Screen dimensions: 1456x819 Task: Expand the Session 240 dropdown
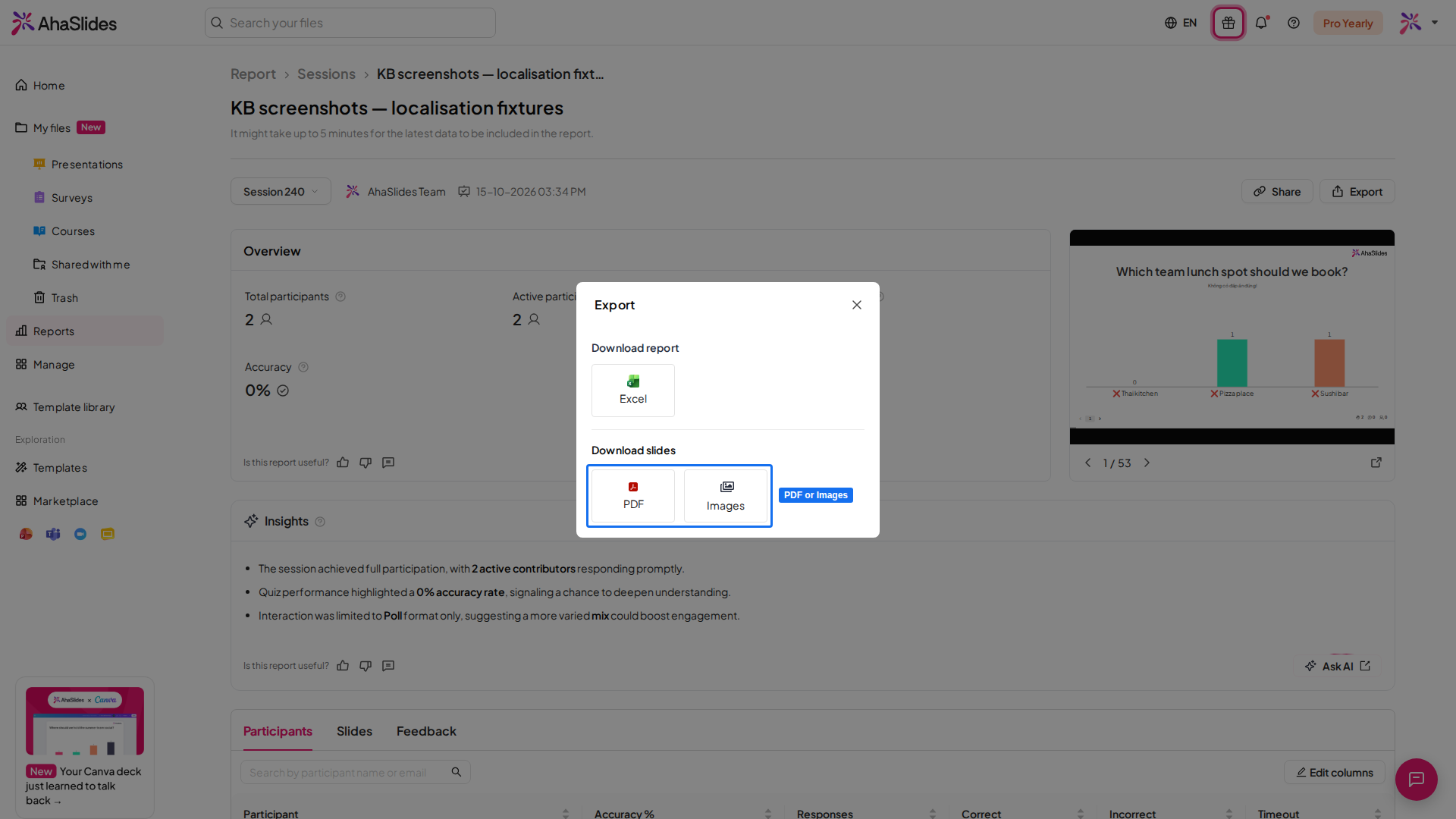[x=281, y=191]
